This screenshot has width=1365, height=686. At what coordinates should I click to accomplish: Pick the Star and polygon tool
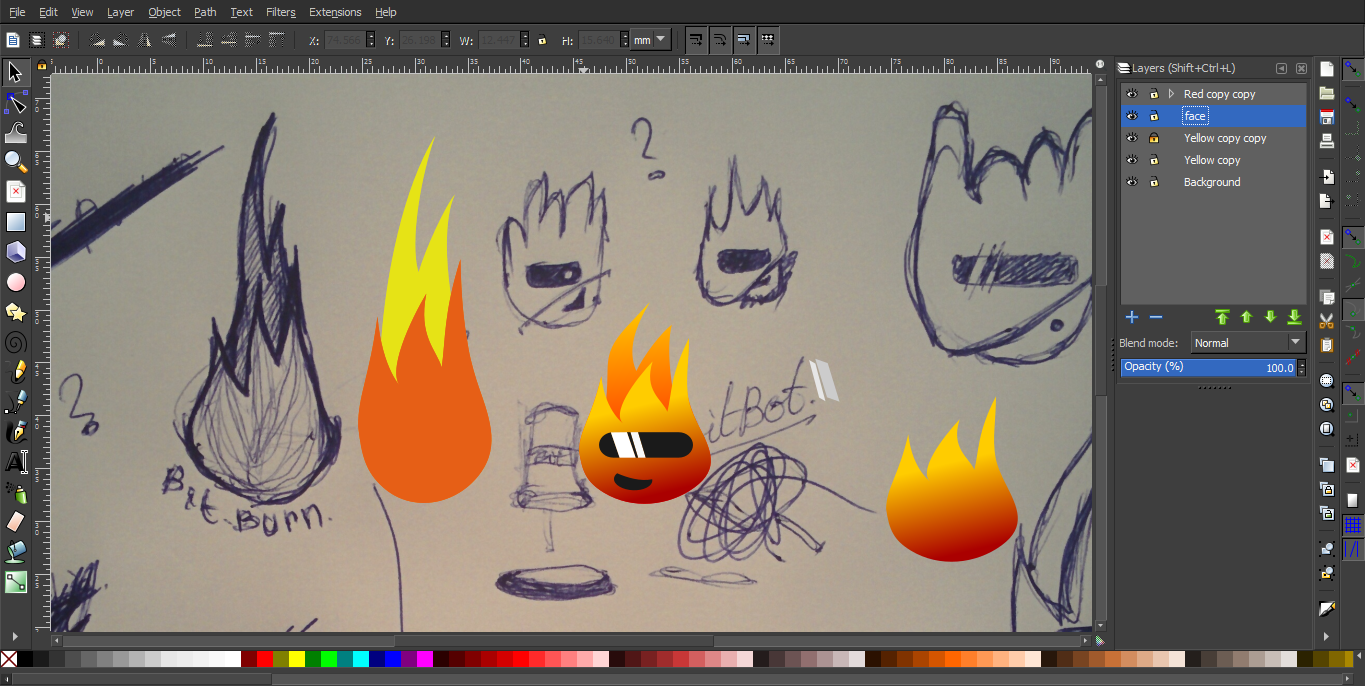click(16, 312)
